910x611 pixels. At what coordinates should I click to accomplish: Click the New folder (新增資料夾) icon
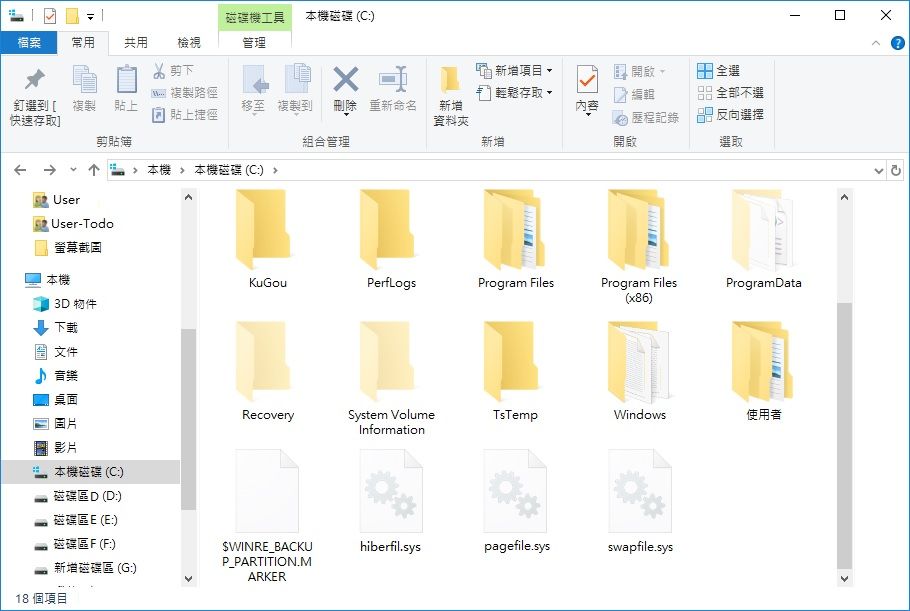pyautogui.click(x=450, y=80)
